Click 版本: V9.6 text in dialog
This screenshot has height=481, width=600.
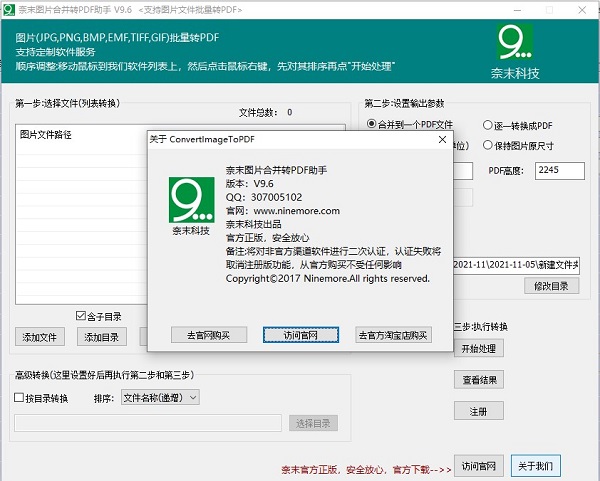coord(249,184)
